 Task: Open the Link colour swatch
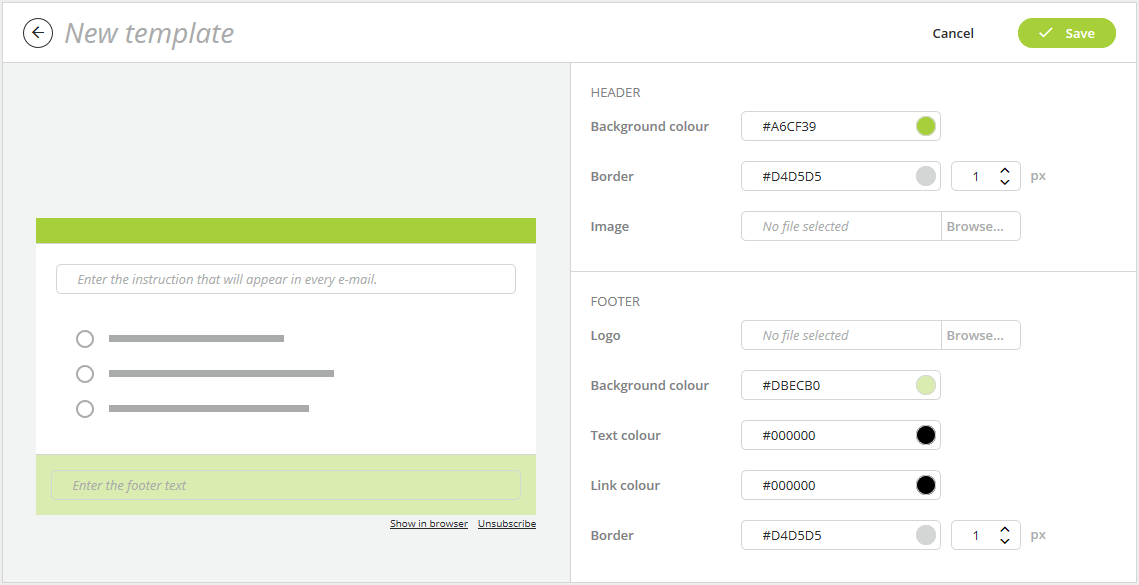924,484
